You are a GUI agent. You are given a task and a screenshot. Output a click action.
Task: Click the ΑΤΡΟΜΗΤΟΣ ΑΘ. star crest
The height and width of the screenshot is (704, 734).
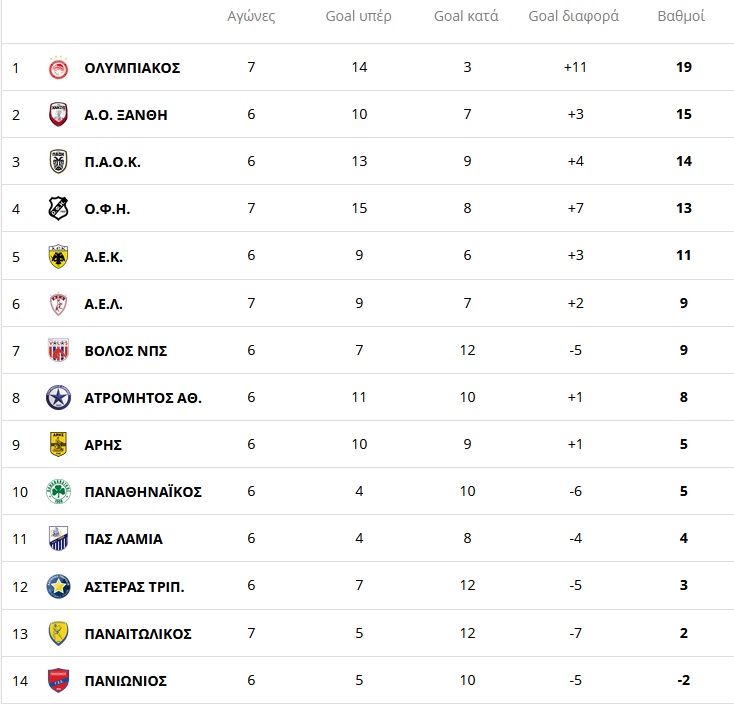(x=58, y=398)
